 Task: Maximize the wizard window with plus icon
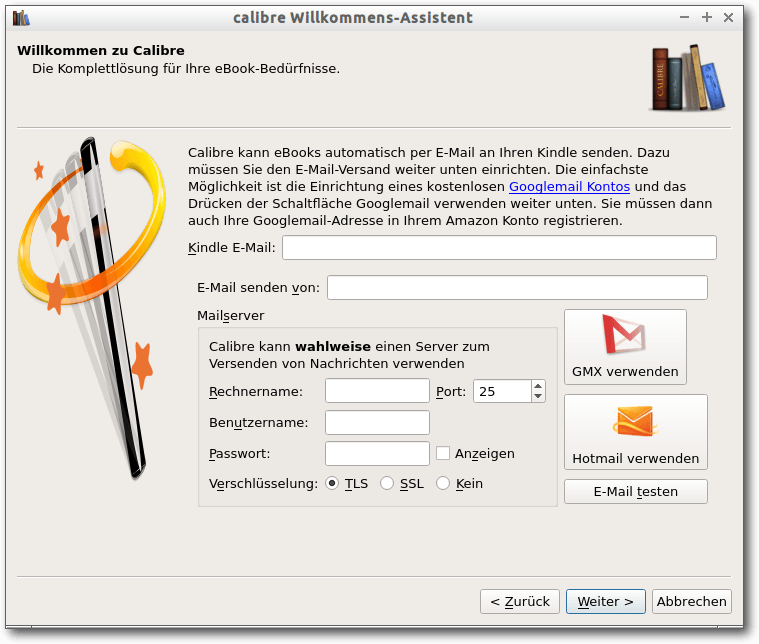click(x=707, y=17)
